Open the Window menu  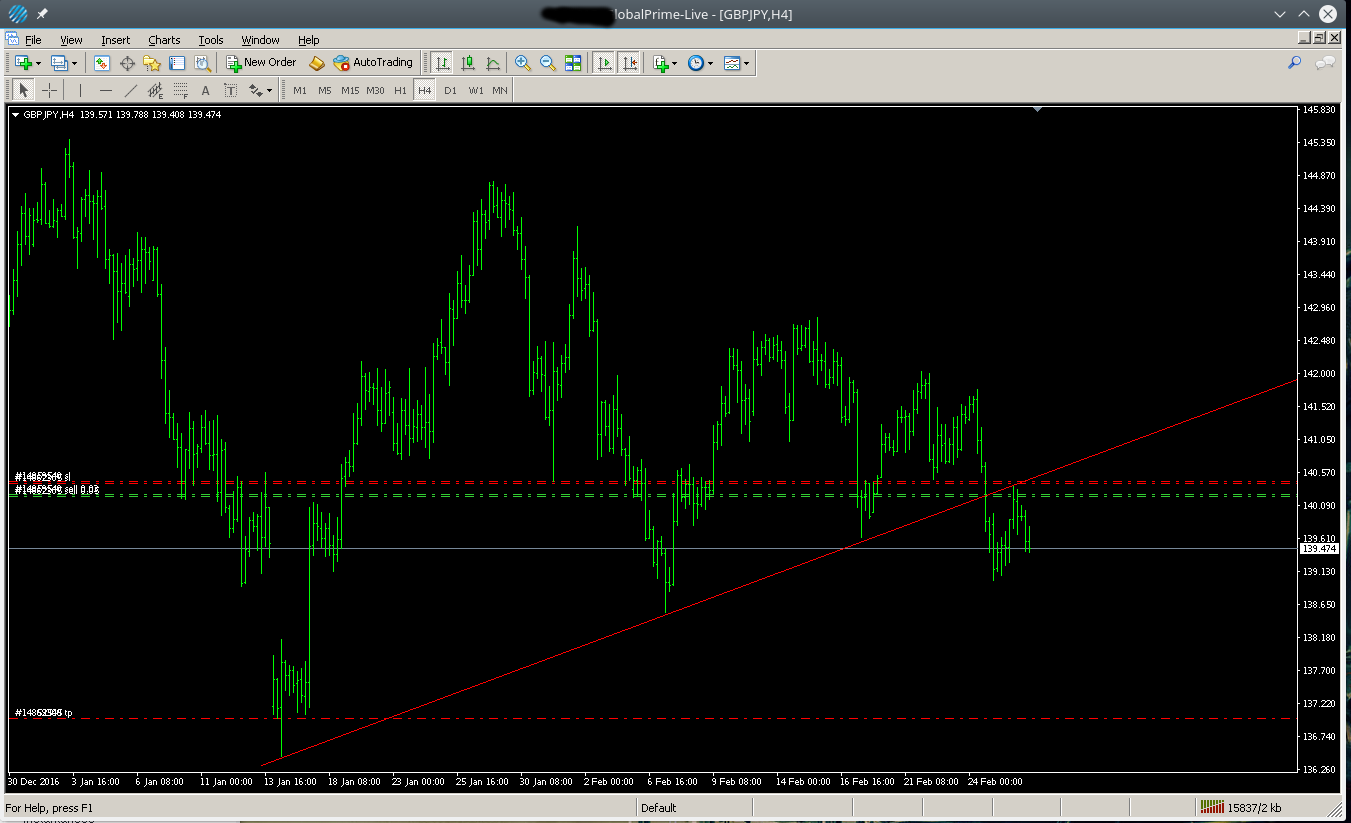point(261,40)
